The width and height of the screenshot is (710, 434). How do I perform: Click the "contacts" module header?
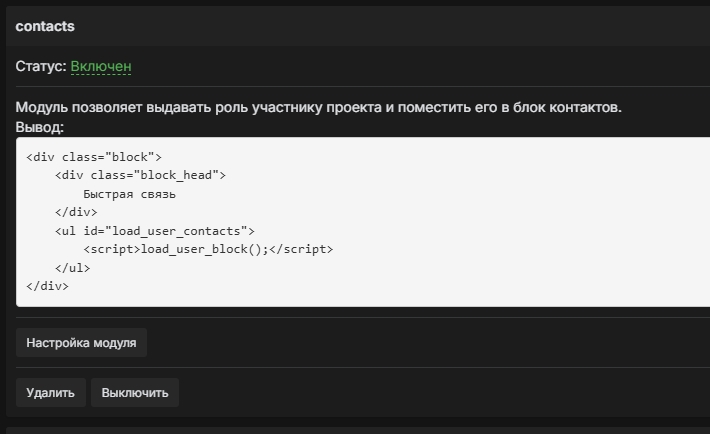45,26
